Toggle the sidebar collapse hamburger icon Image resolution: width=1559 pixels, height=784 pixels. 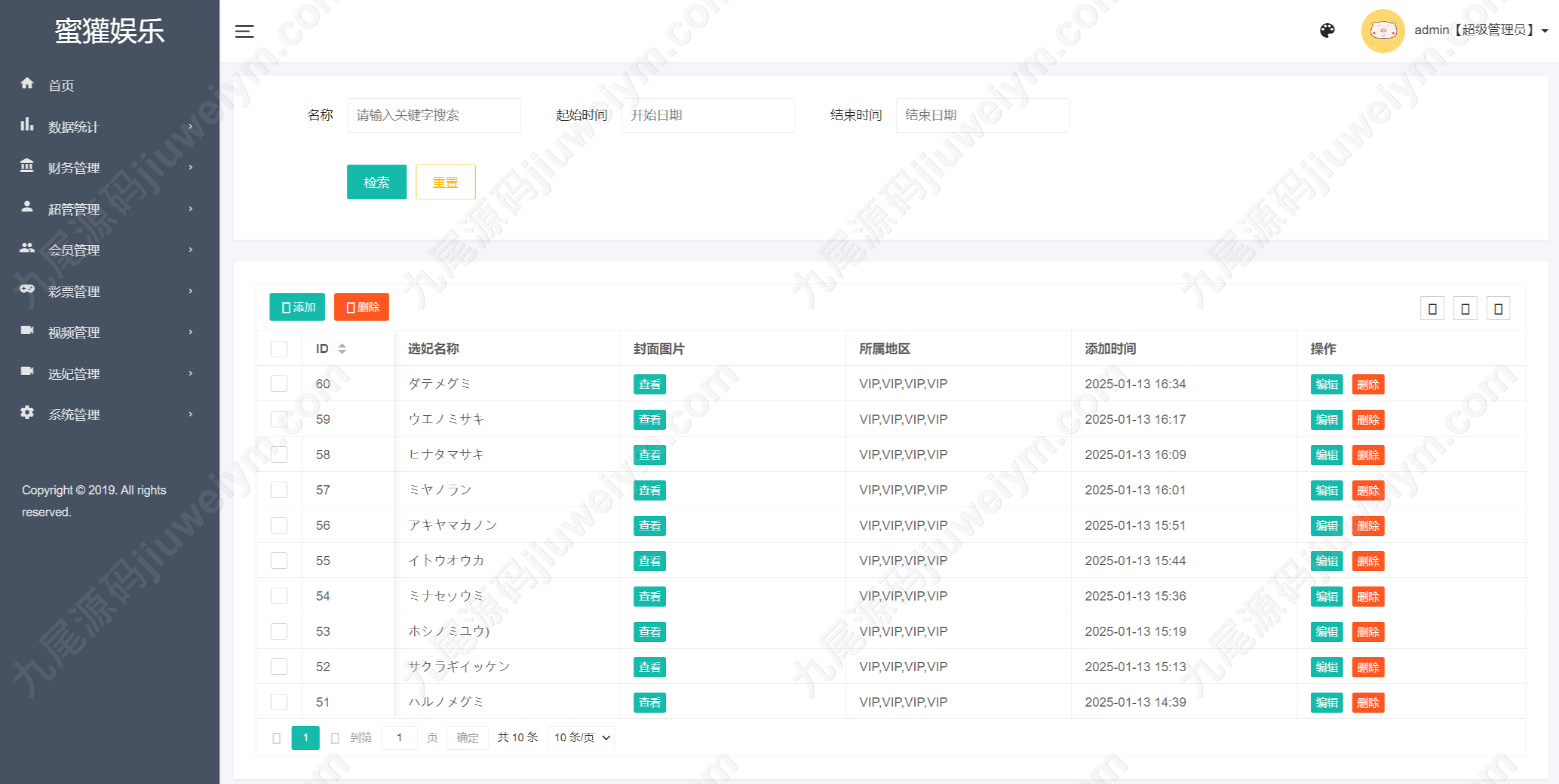[x=244, y=31]
